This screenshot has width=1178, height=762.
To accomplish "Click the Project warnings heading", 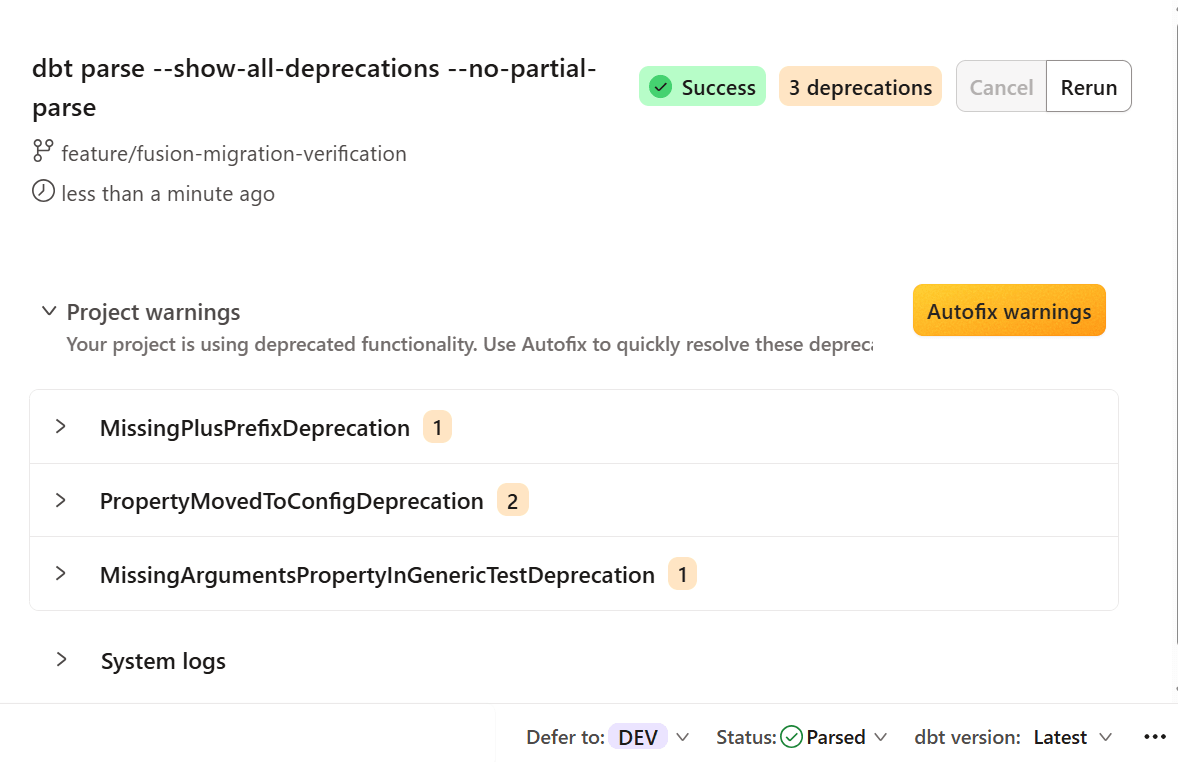I will [x=153, y=312].
